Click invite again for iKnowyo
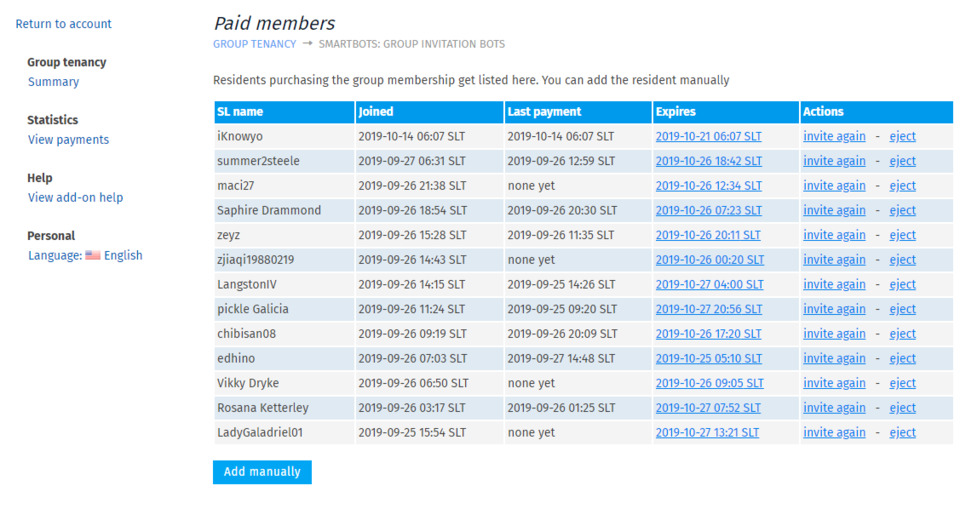The width and height of the screenshot is (960, 520). pos(834,137)
